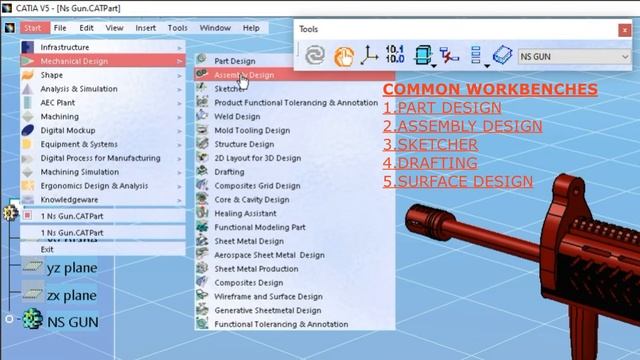Click 2D Layout for 3D Design icon
Image resolution: width=640 pixels, height=360 pixels.
pos(202,157)
